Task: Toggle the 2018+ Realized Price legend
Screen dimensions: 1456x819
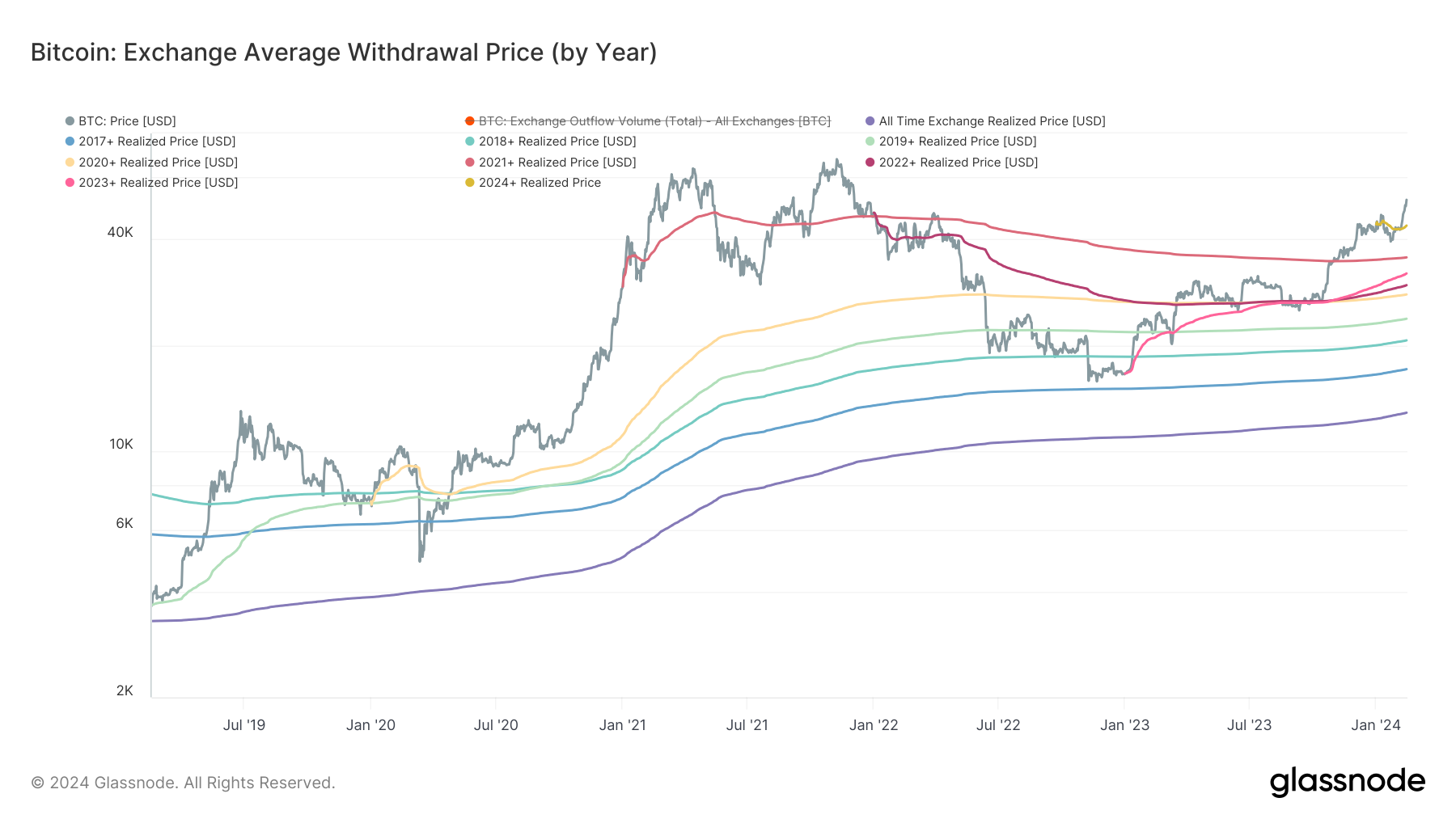Action: [557, 141]
